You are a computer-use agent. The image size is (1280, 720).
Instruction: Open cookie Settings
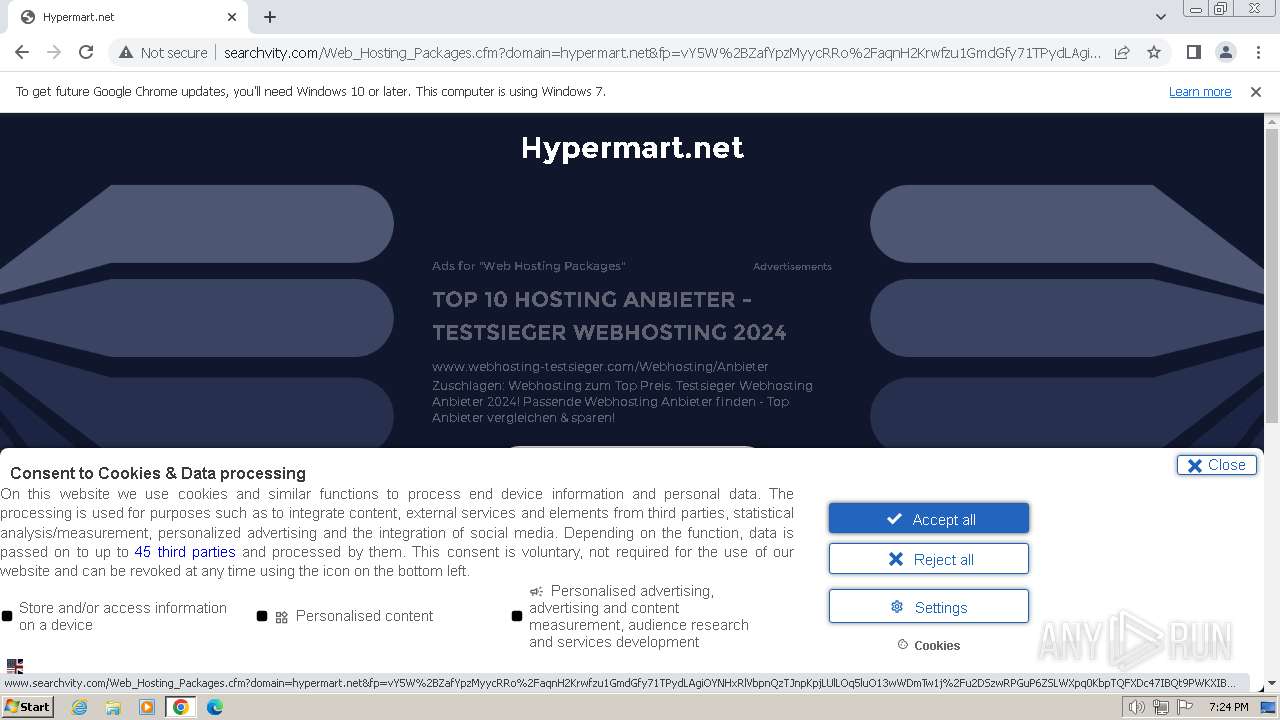(929, 607)
